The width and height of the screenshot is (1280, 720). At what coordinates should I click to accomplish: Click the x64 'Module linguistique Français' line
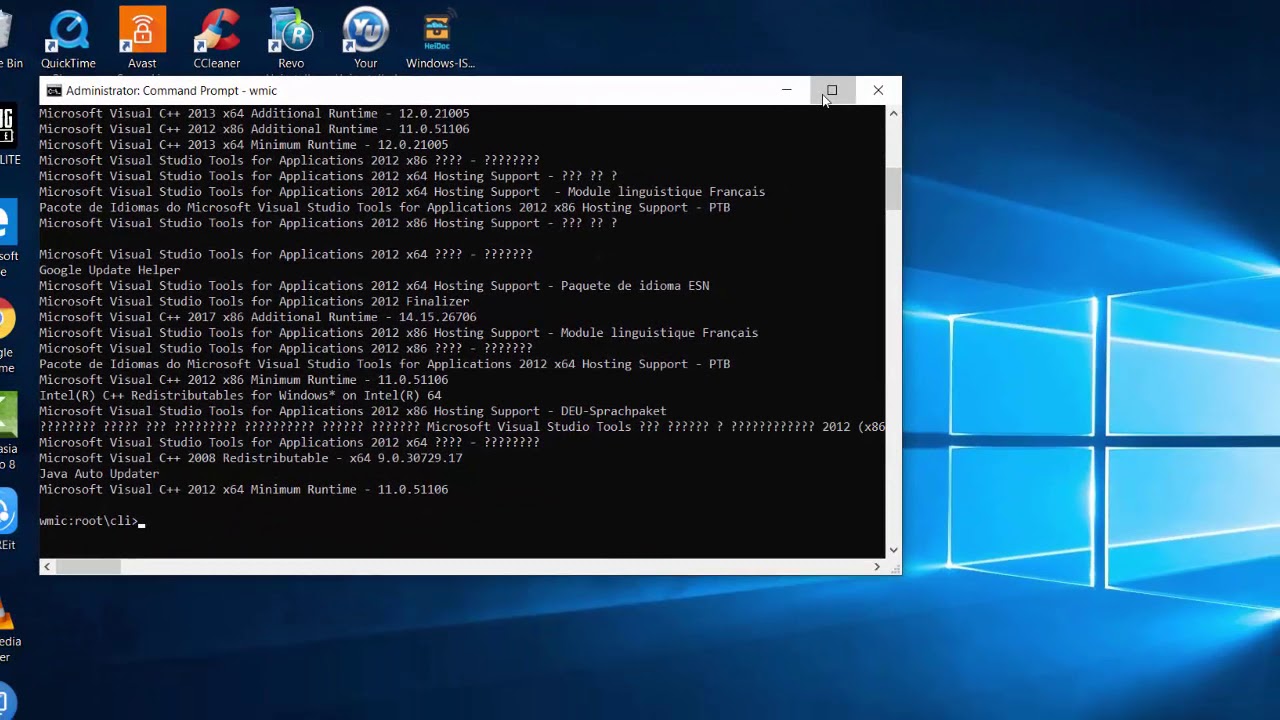click(402, 191)
